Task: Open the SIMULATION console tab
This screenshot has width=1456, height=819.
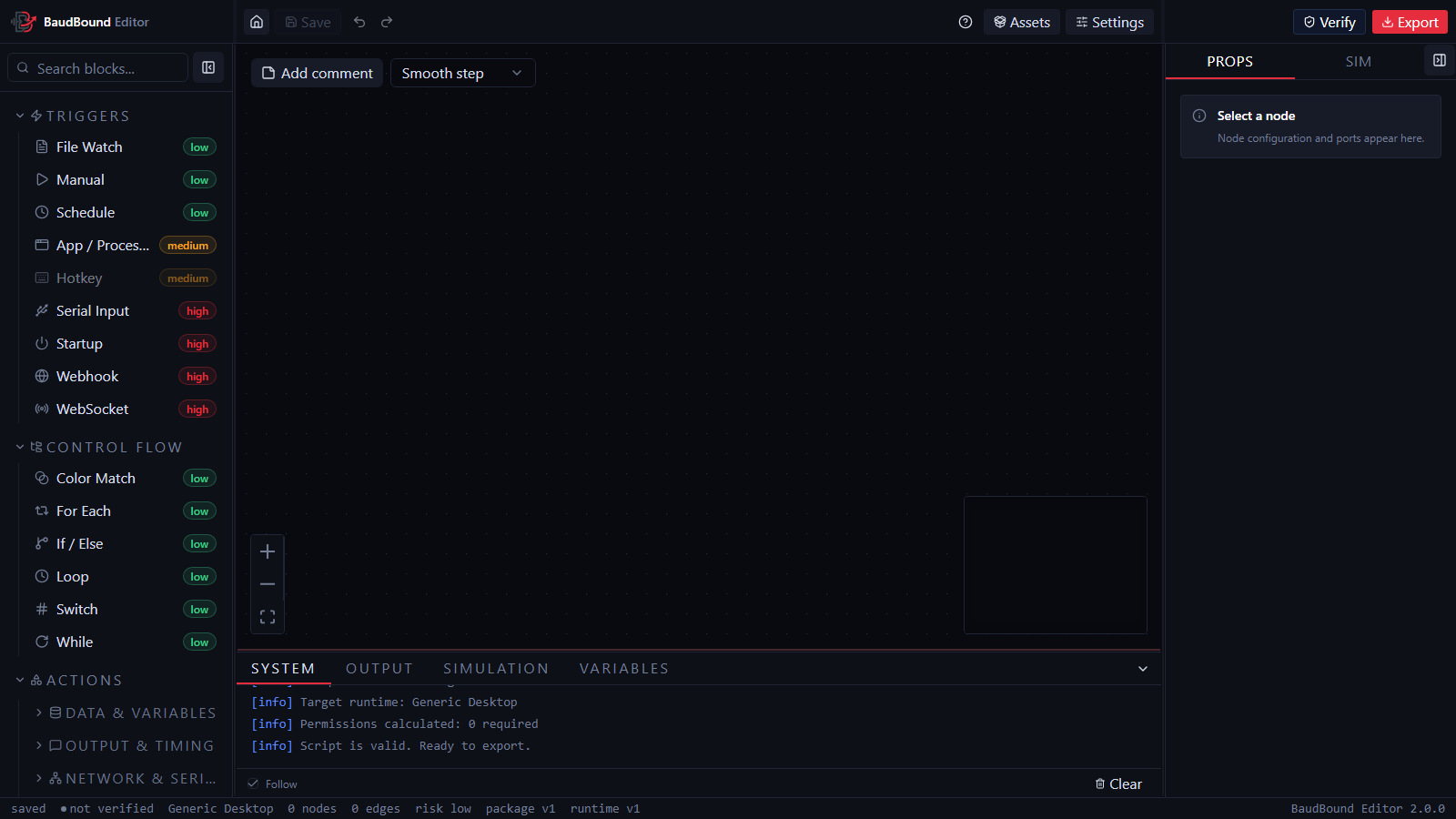Action: [496, 669]
